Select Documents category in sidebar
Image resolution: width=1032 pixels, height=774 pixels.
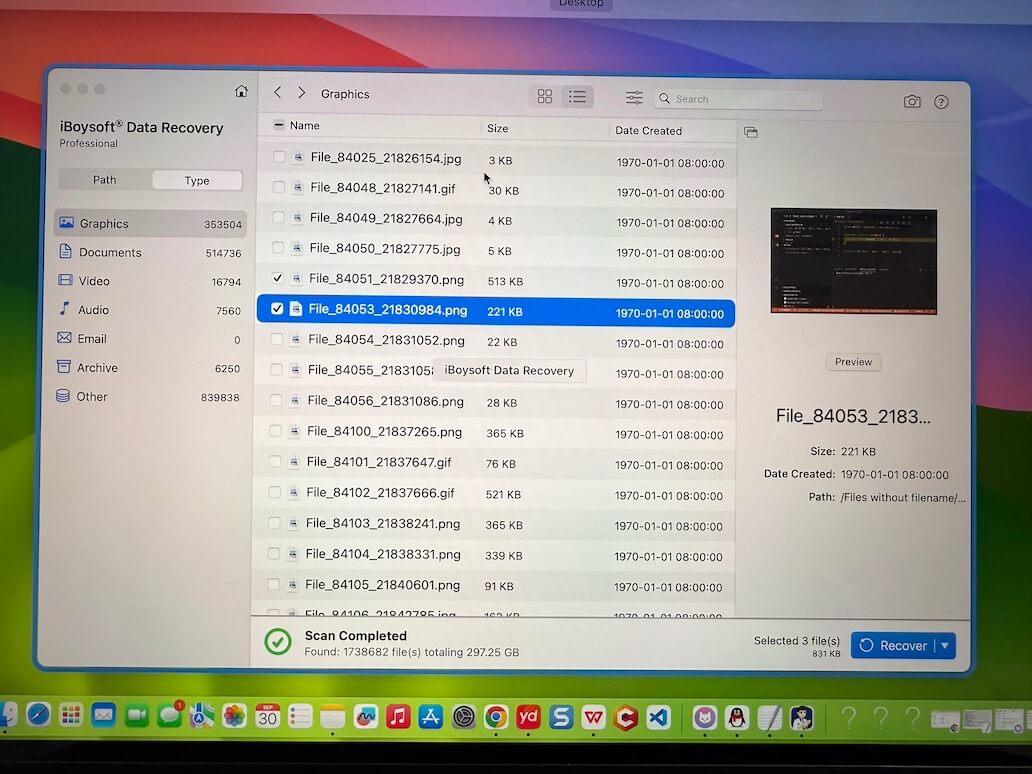(151, 253)
